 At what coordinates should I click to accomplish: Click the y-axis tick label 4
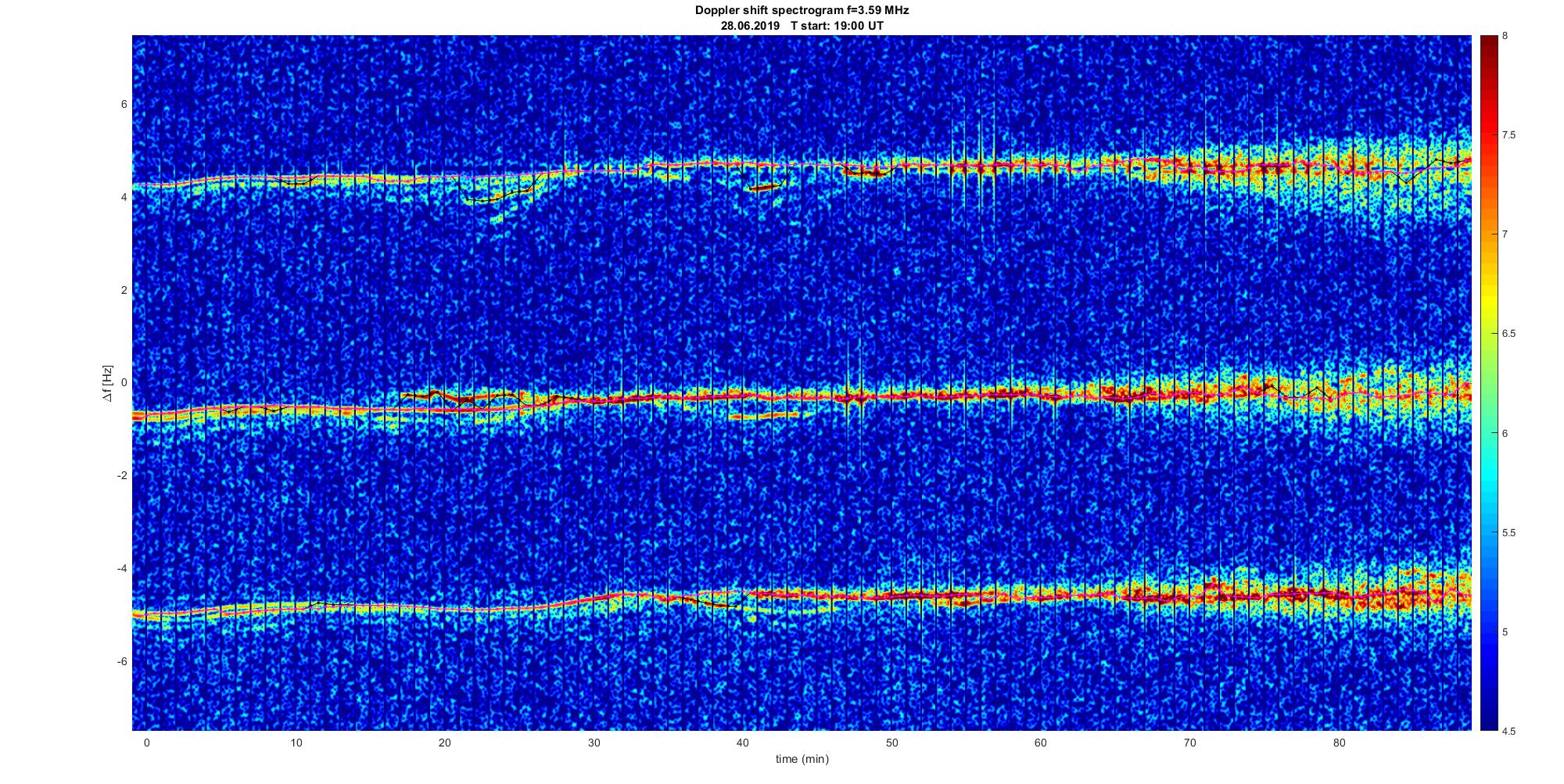point(124,198)
